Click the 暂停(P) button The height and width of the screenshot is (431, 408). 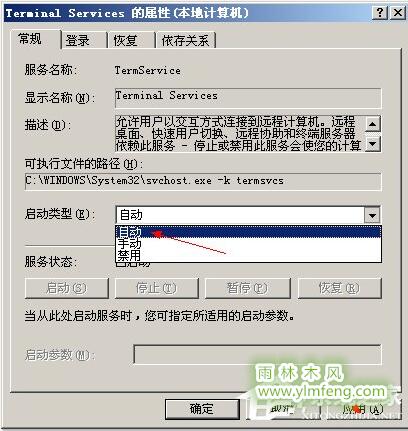[x=247, y=288]
